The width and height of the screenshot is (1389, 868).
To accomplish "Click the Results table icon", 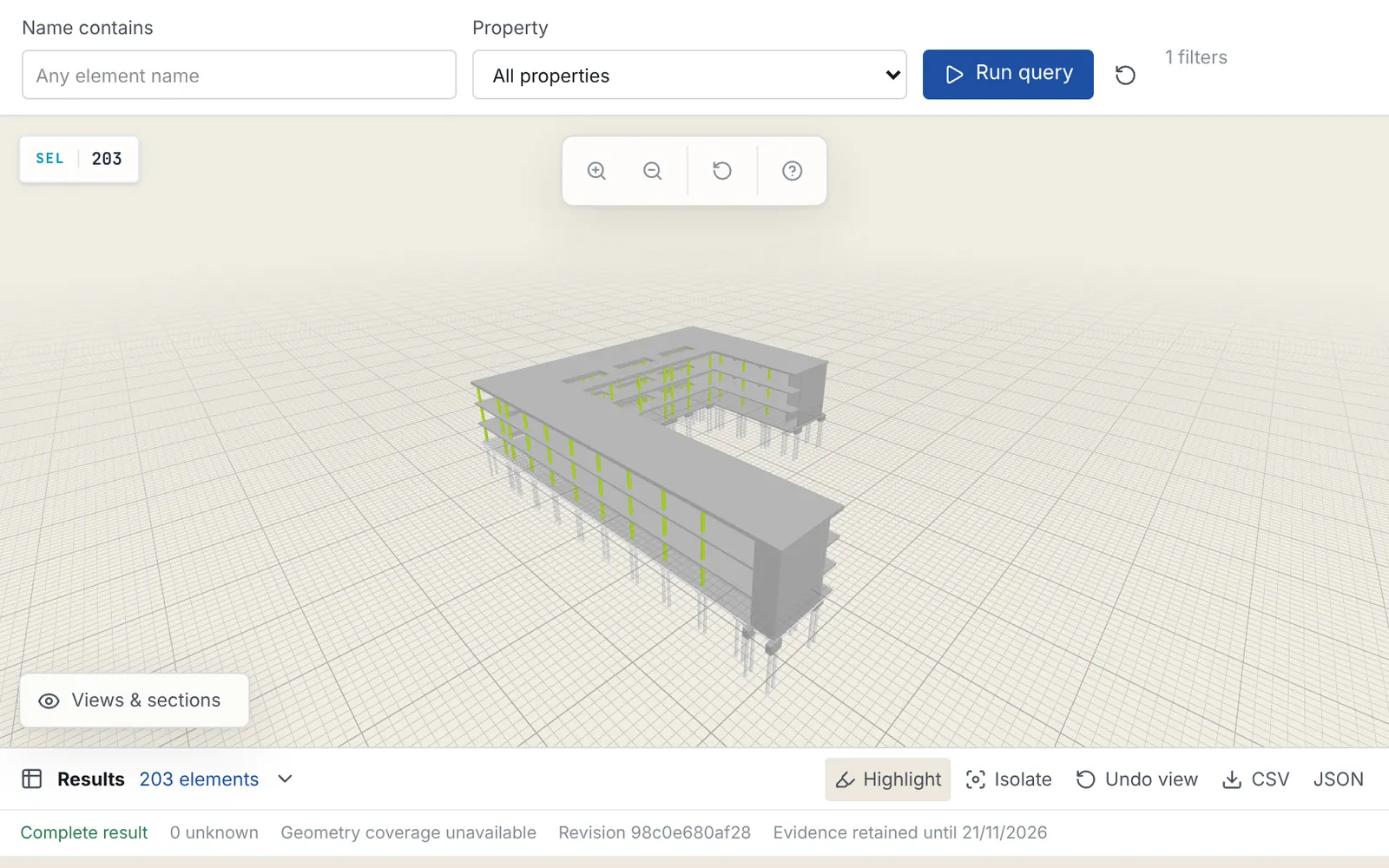I will 32,779.
